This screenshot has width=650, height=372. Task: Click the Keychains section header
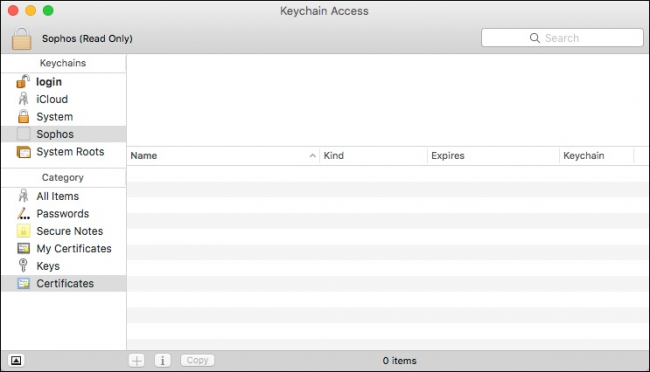pyautogui.click(x=63, y=63)
